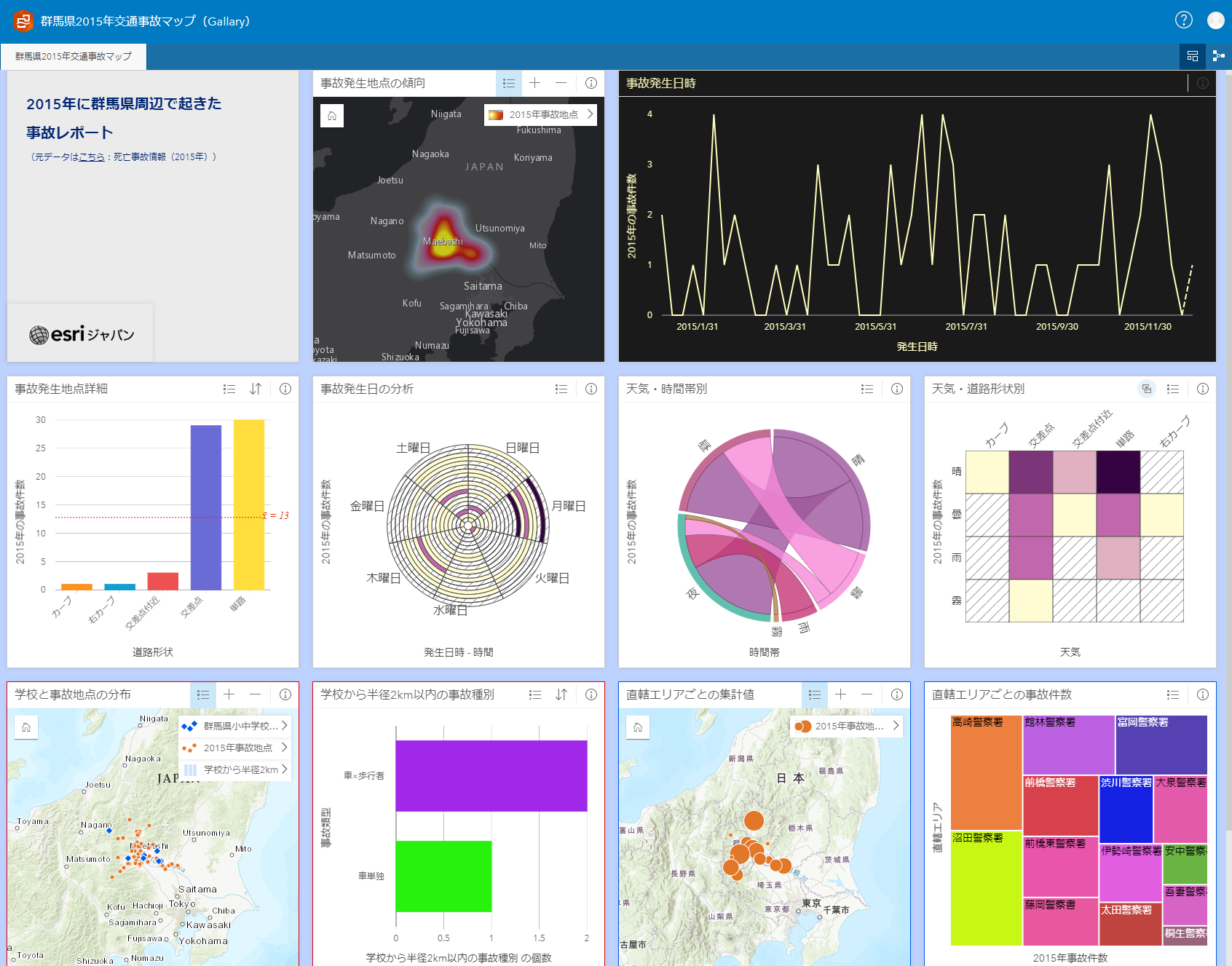
Task: Click the Insights app logo
Action: [23, 21]
